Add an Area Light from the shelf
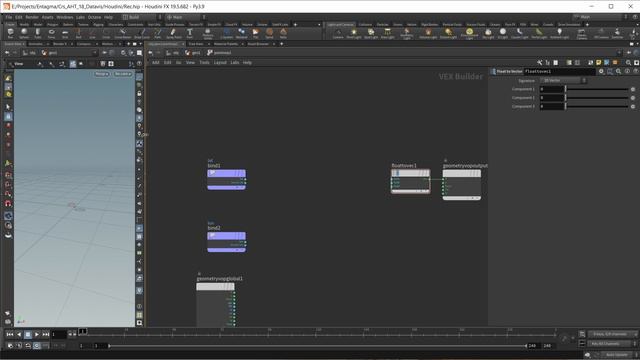This screenshot has height=360, width=640. (387, 33)
